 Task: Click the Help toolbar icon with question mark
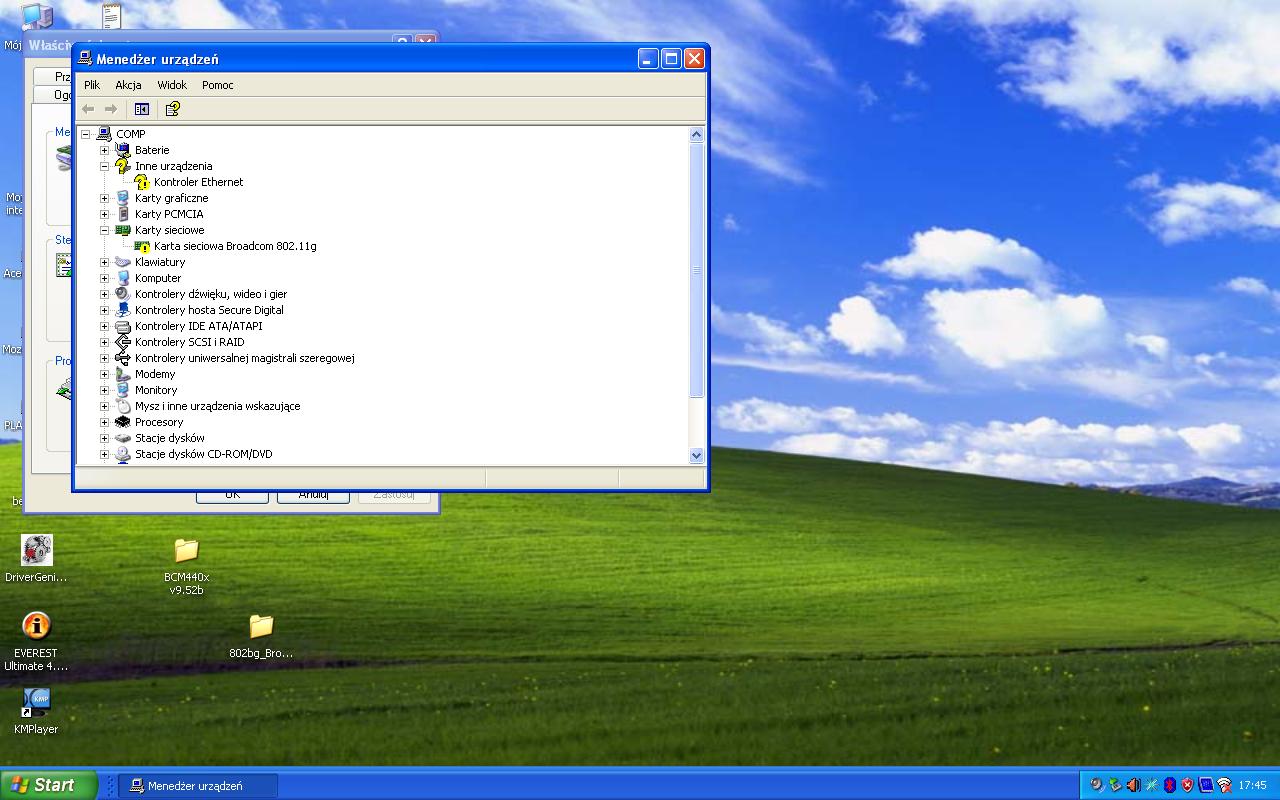tap(172, 109)
